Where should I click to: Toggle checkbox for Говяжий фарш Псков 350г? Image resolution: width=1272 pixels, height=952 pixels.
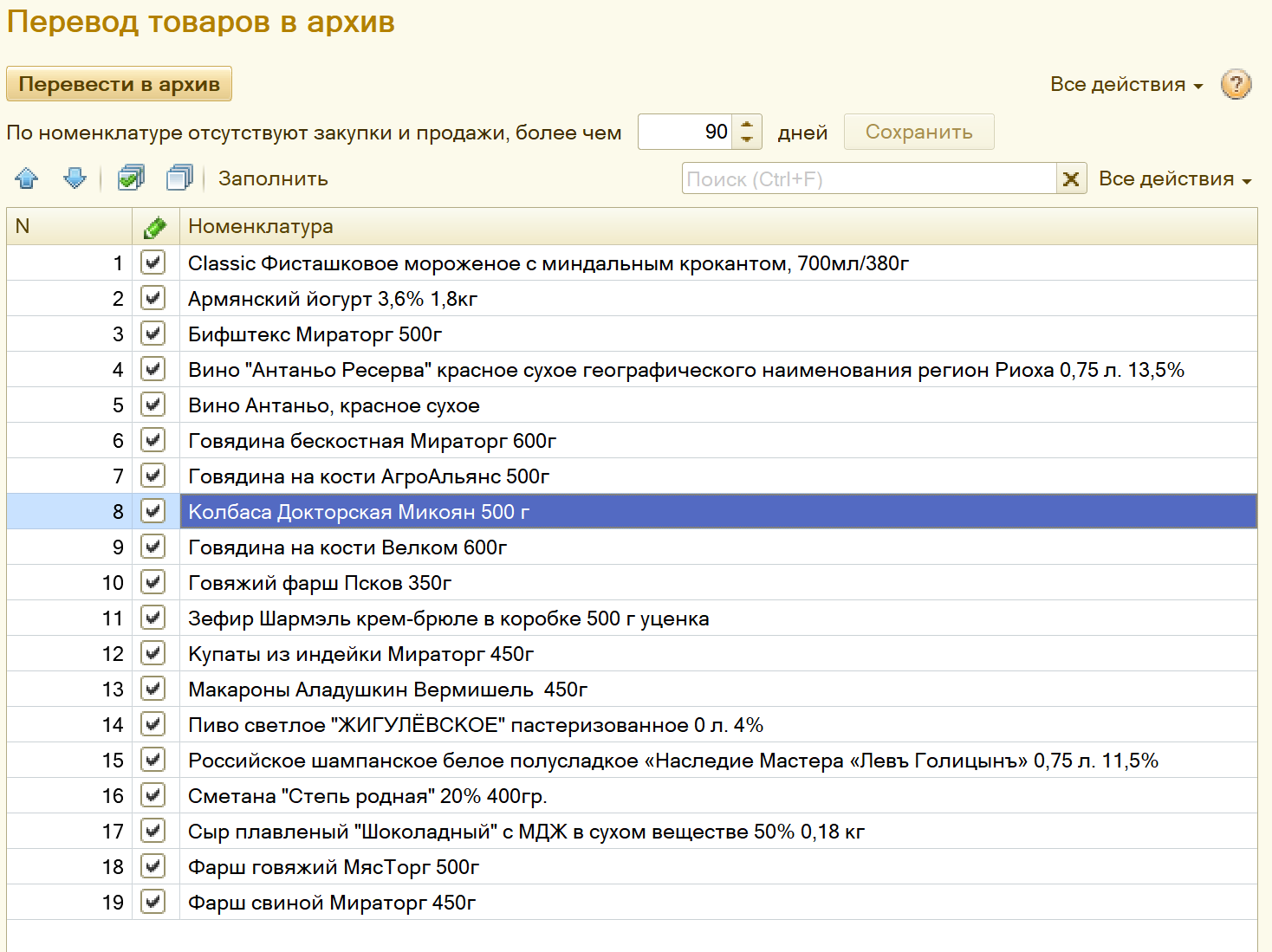pos(153,582)
